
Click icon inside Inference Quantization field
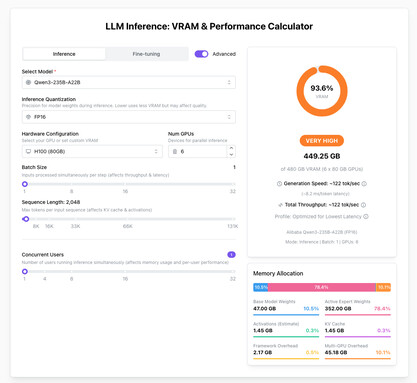pos(28,117)
